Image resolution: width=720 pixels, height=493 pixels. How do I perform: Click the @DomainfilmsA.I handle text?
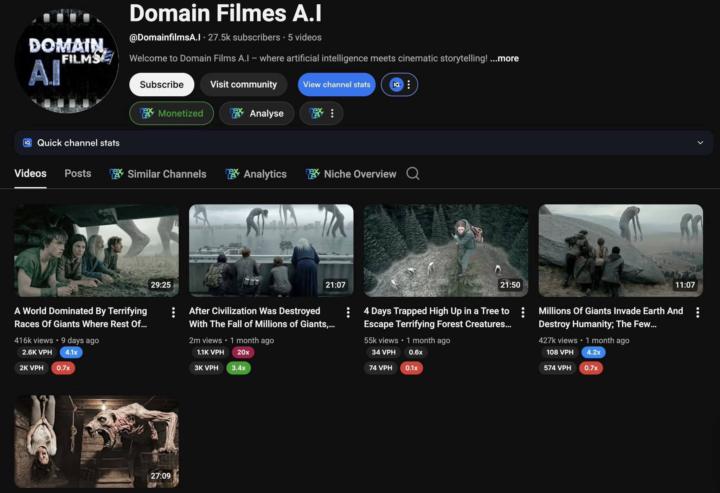click(x=165, y=38)
